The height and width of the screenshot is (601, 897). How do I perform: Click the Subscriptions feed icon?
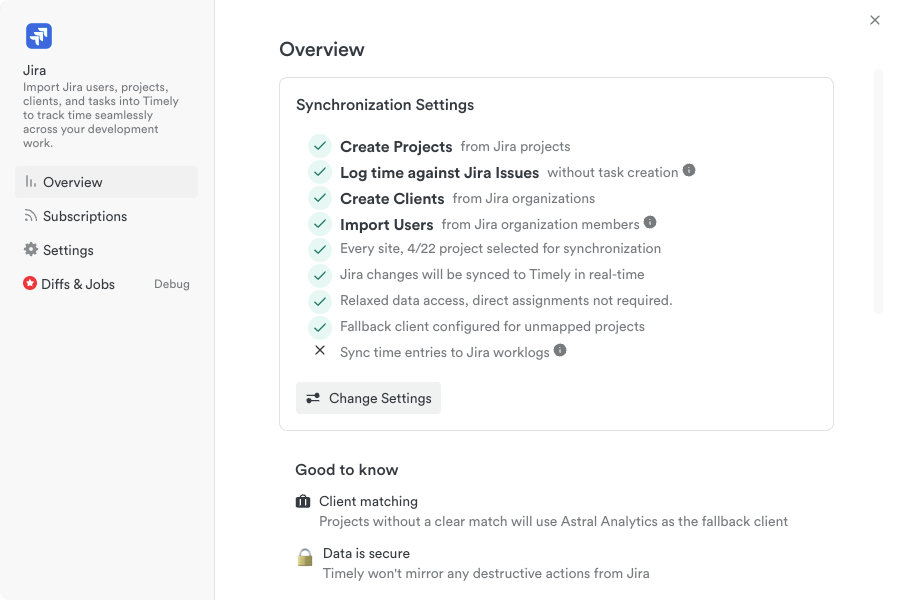point(30,216)
